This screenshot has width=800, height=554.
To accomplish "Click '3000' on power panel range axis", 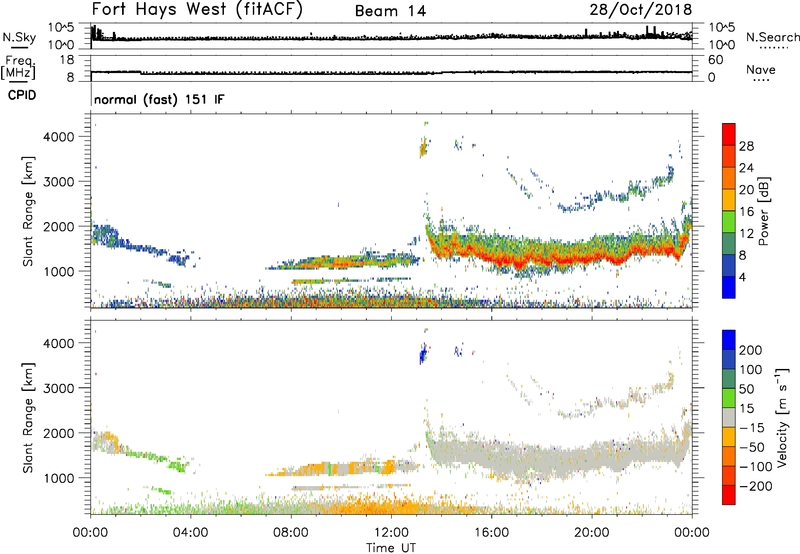I will (59, 182).
